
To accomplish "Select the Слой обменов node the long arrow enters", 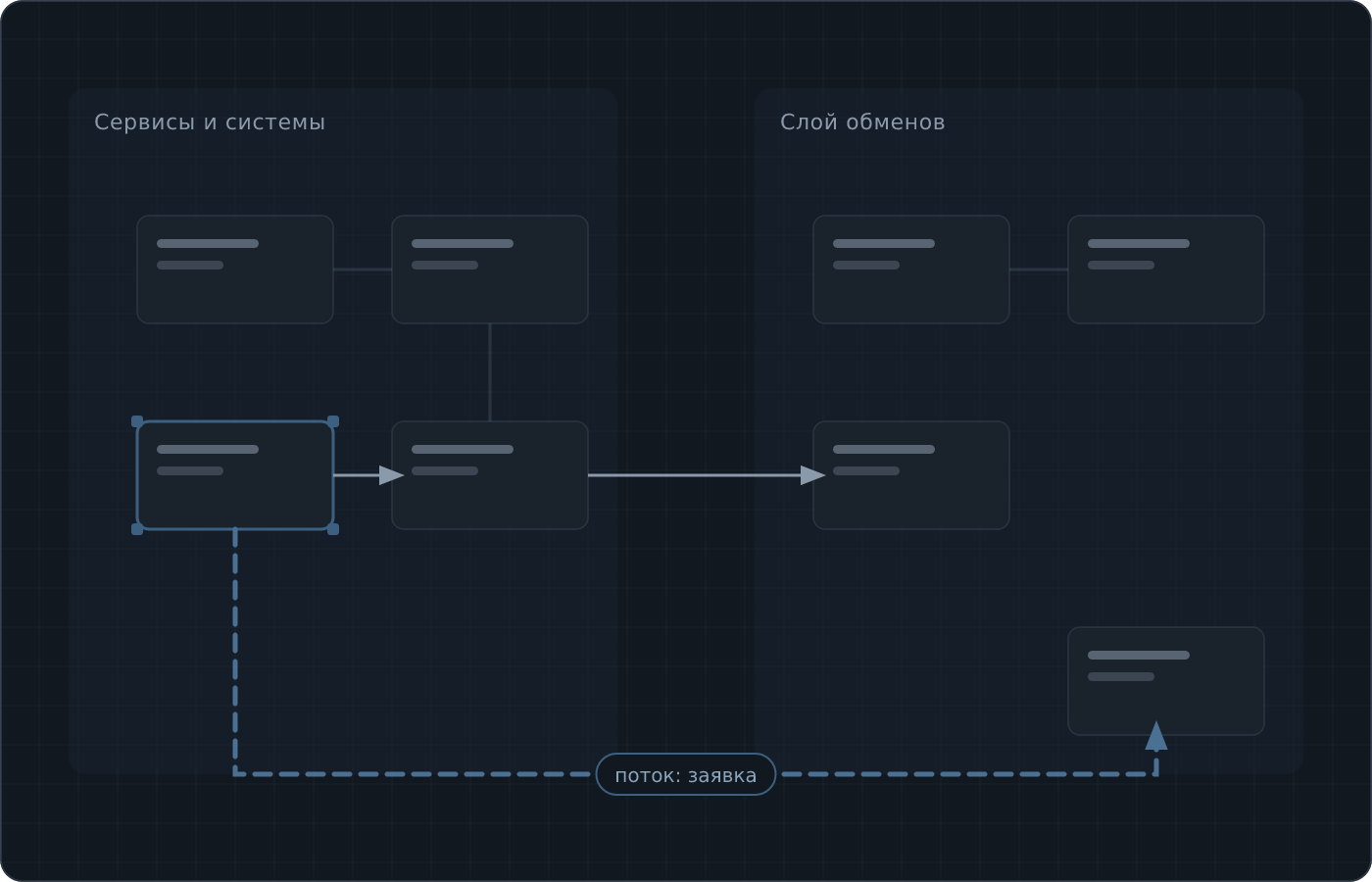I will point(911,475).
